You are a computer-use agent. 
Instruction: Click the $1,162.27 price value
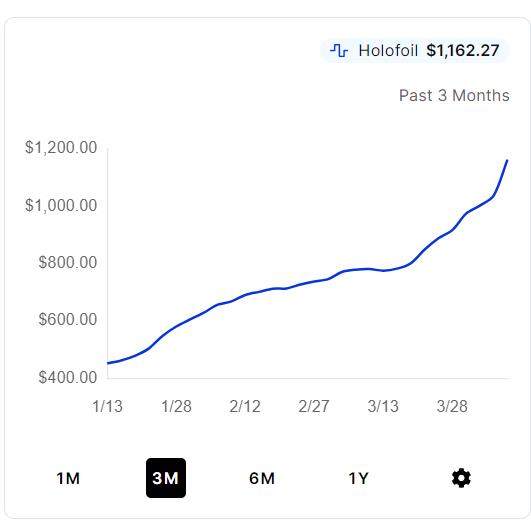pos(463,51)
